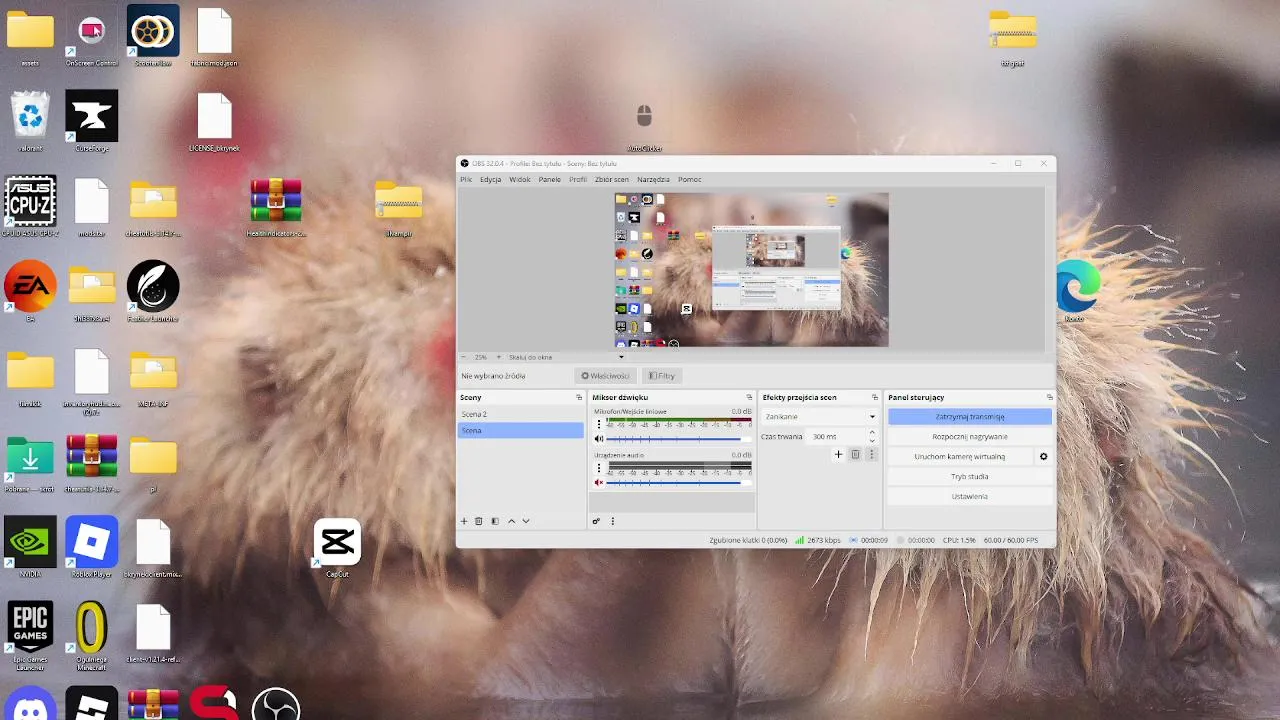
Task: Add a scene transition with plus icon
Action: point(838,454)
